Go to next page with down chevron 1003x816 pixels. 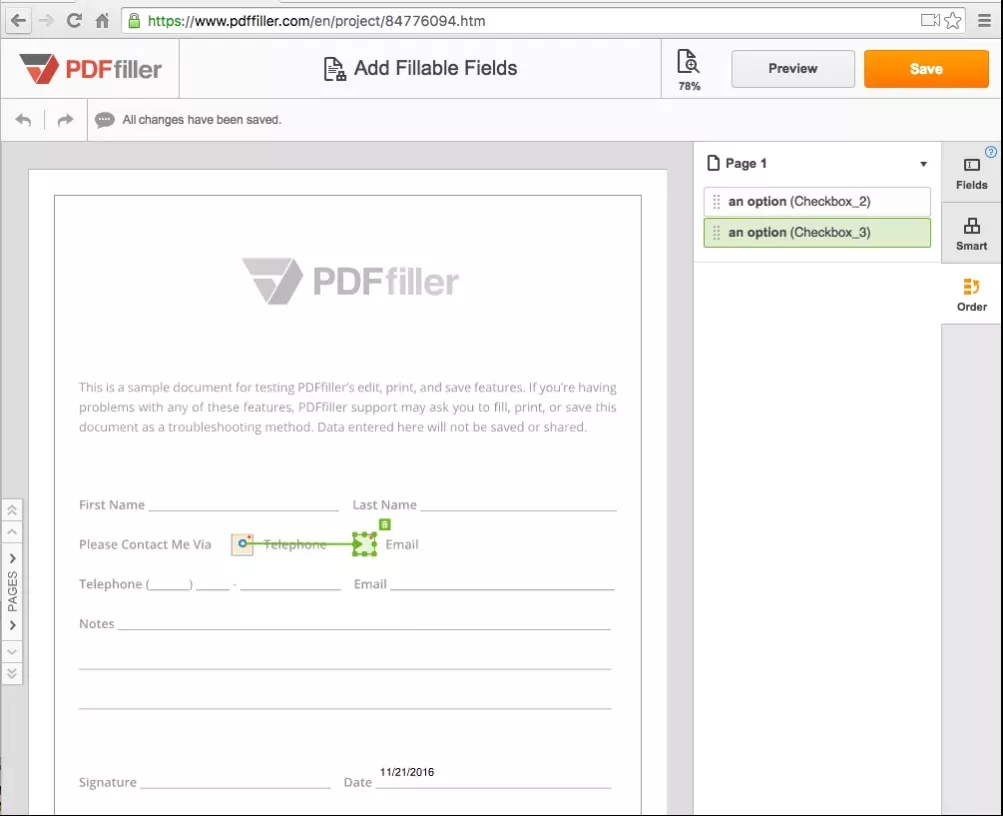click(12, 652)
